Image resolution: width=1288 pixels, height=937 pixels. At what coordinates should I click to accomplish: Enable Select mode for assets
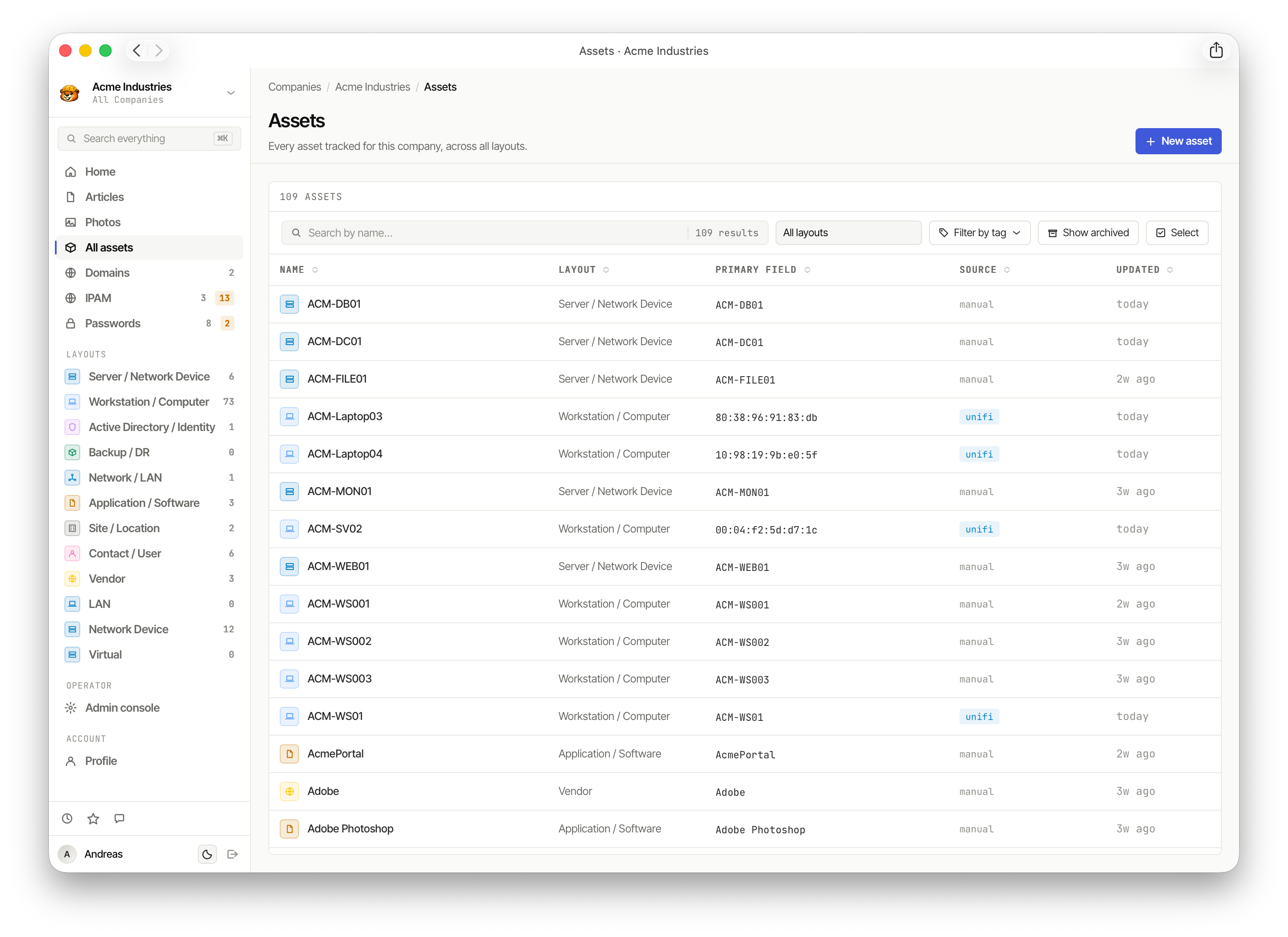1177,233
